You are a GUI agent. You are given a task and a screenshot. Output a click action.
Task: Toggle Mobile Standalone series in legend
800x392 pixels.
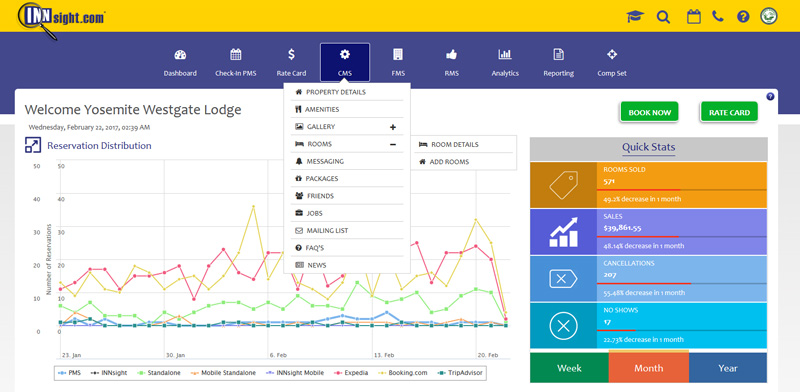pyautogui.click(x=222, y=373)
